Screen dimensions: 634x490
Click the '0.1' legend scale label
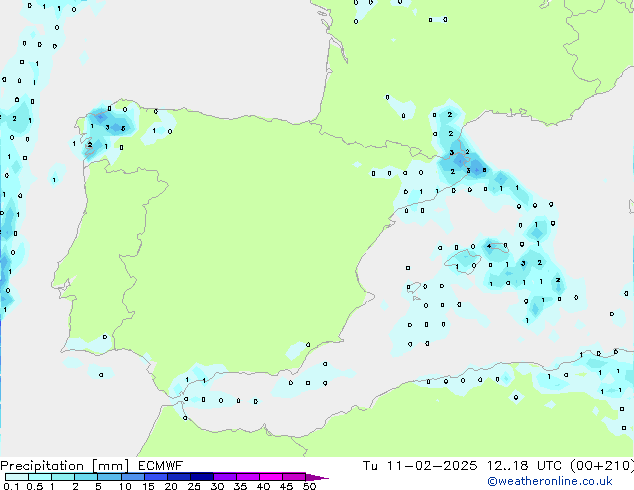point(11,486)
